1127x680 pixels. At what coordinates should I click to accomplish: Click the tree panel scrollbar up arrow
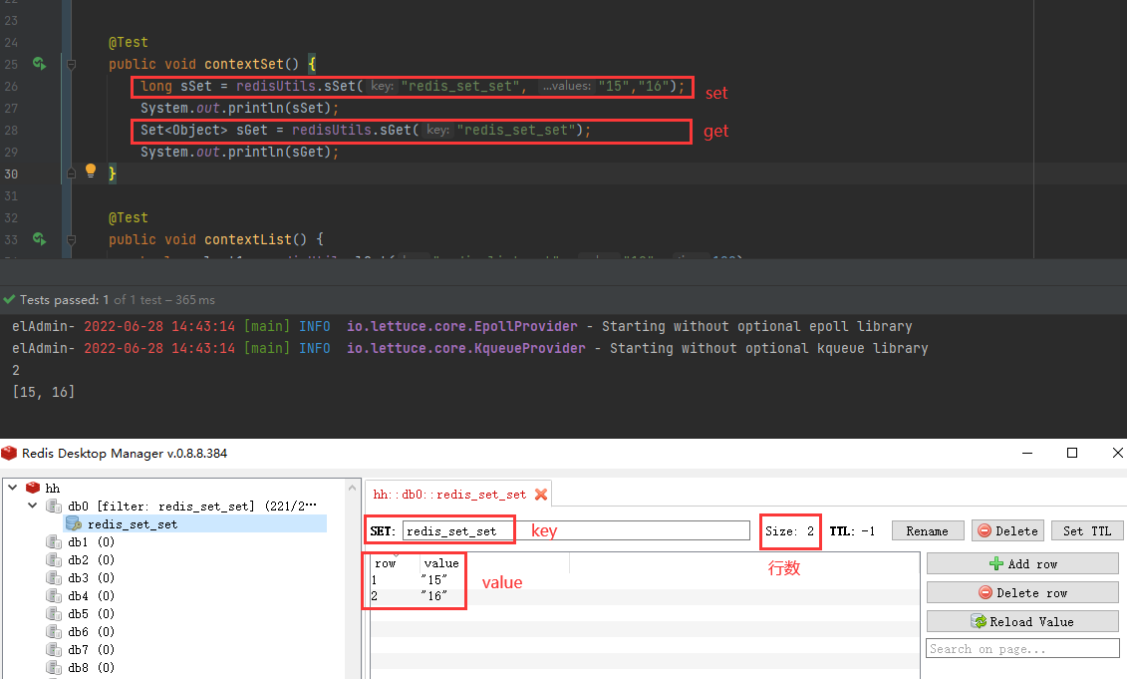coord(352,488)
